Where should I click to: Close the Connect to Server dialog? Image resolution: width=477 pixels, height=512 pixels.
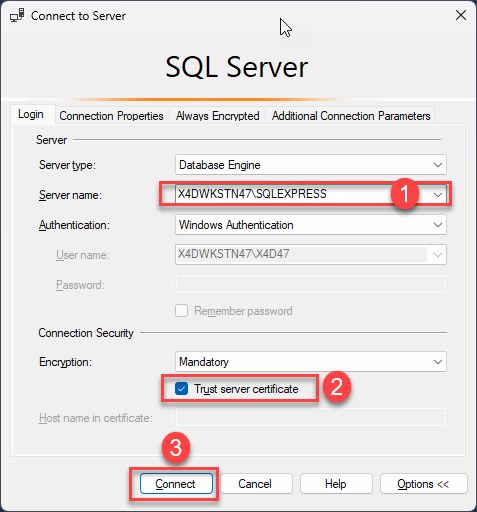pos(461,15)
